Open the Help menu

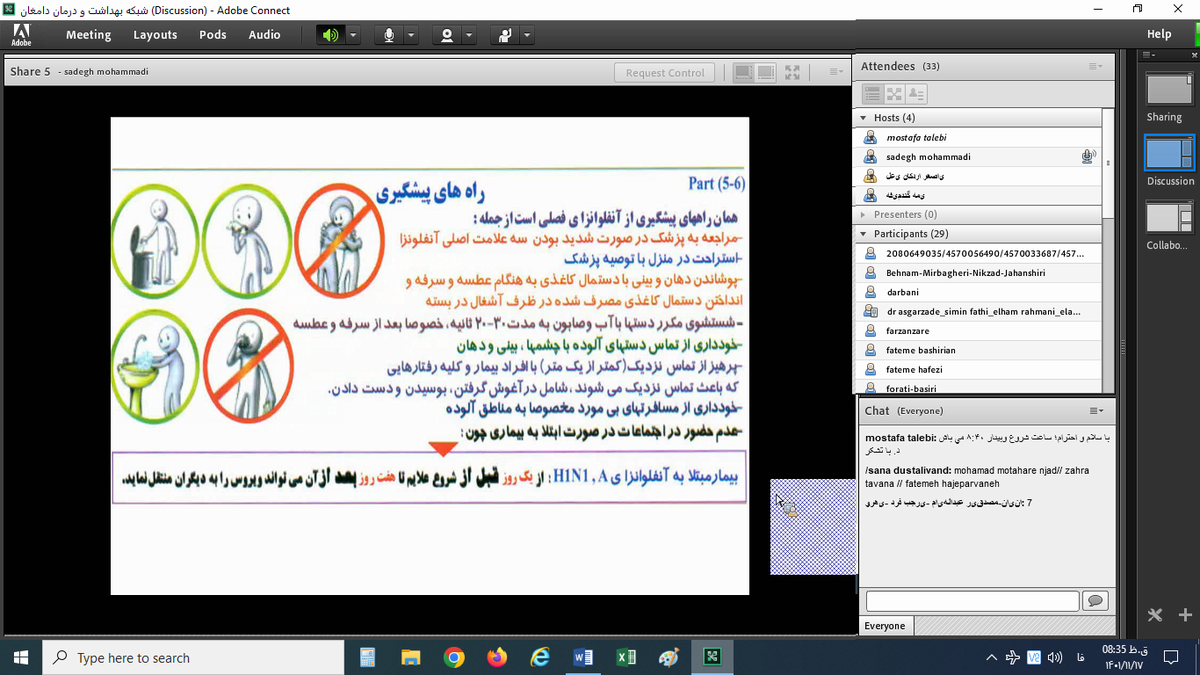click(1160, 34)
